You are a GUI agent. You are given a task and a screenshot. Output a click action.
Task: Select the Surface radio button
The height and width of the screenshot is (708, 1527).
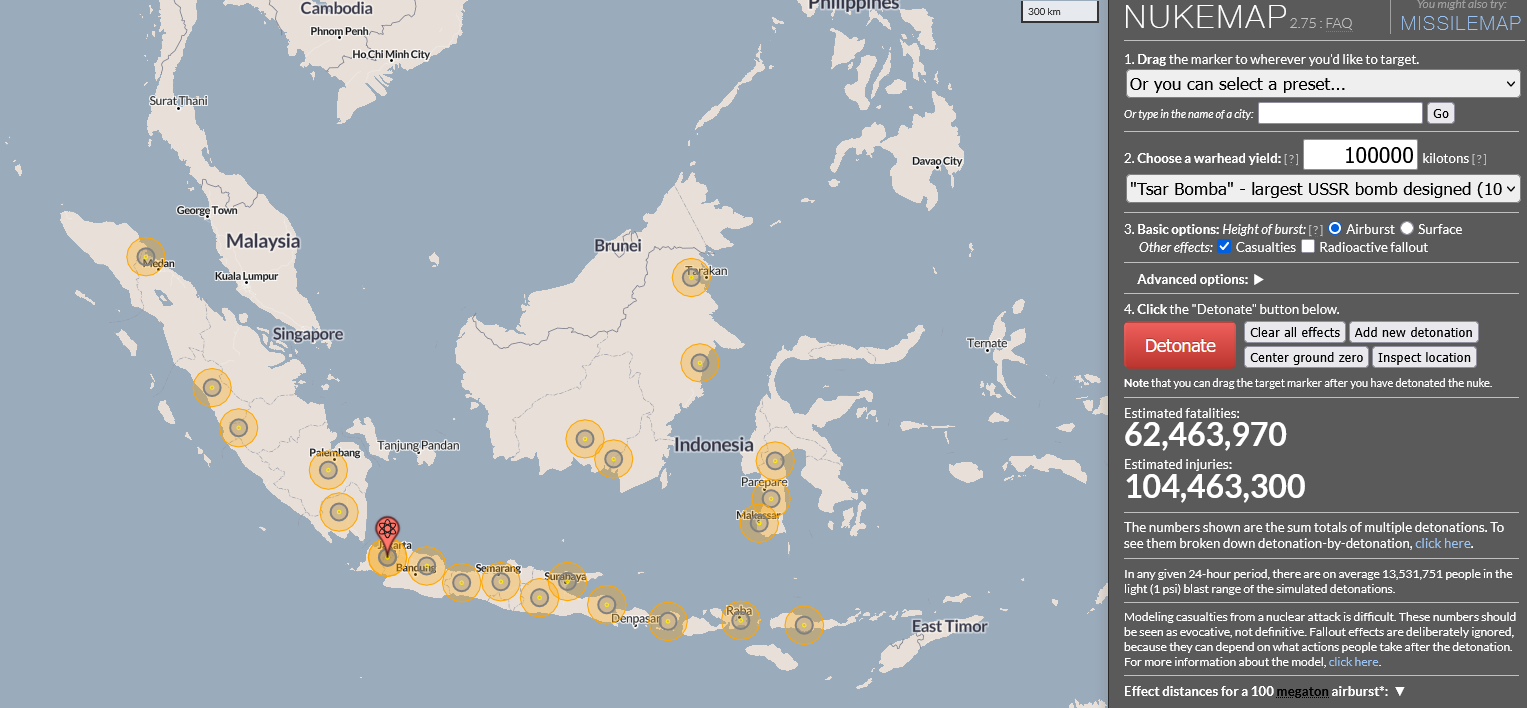(1407, 229)
